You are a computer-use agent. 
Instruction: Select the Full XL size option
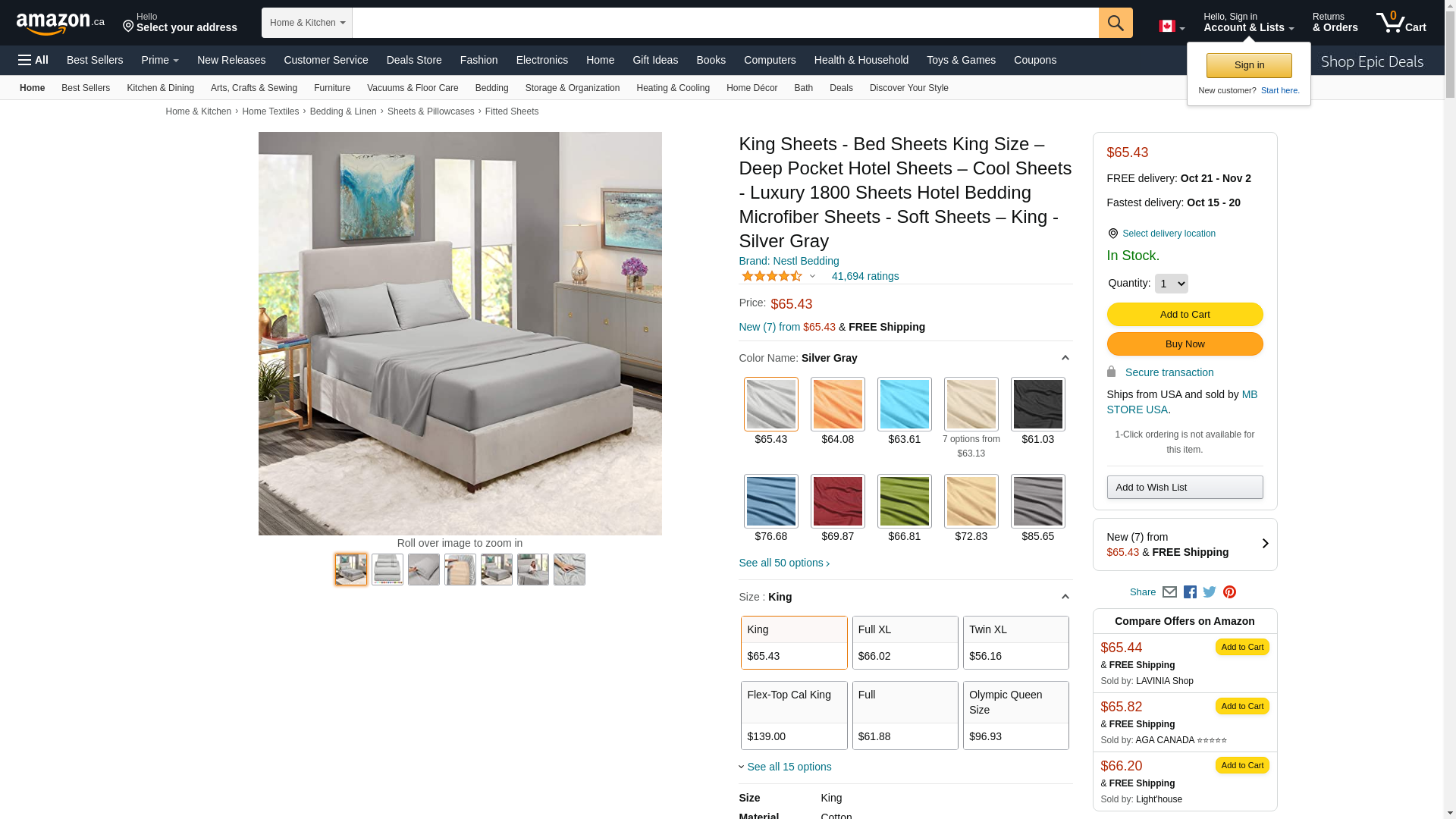905,642
